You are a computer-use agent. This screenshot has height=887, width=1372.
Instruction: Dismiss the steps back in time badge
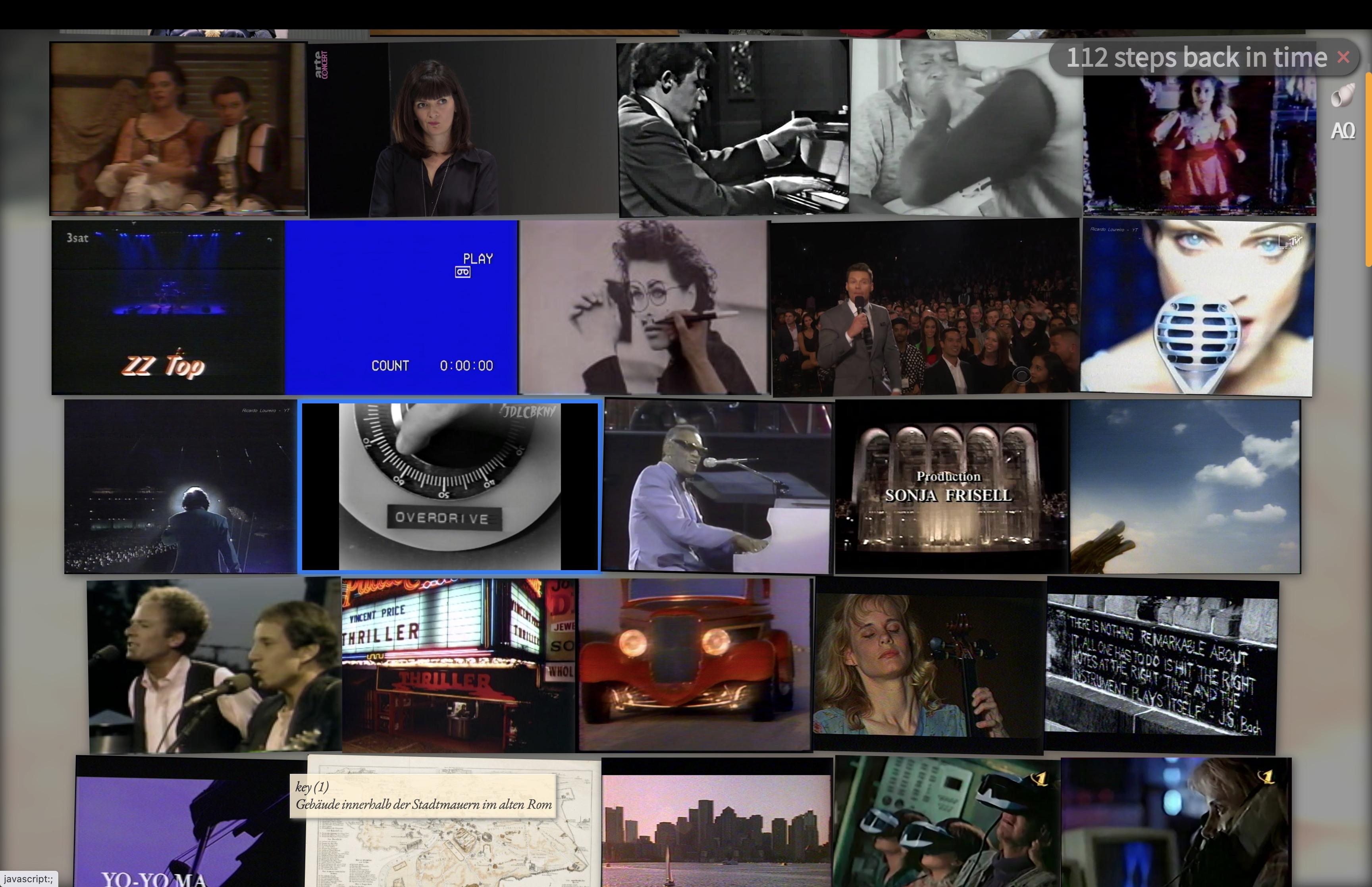1343,57
